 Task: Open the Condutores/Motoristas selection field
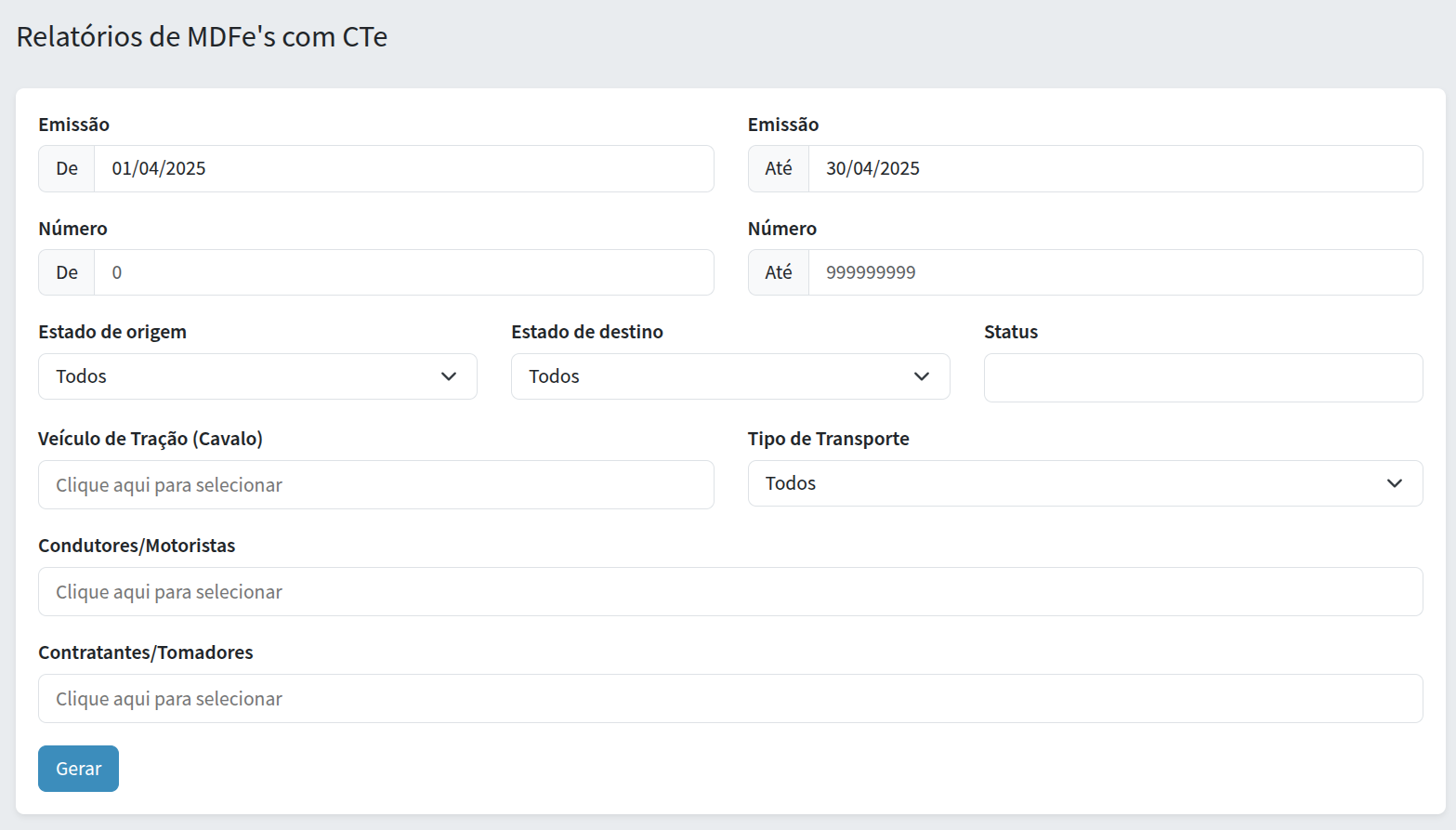730,592
